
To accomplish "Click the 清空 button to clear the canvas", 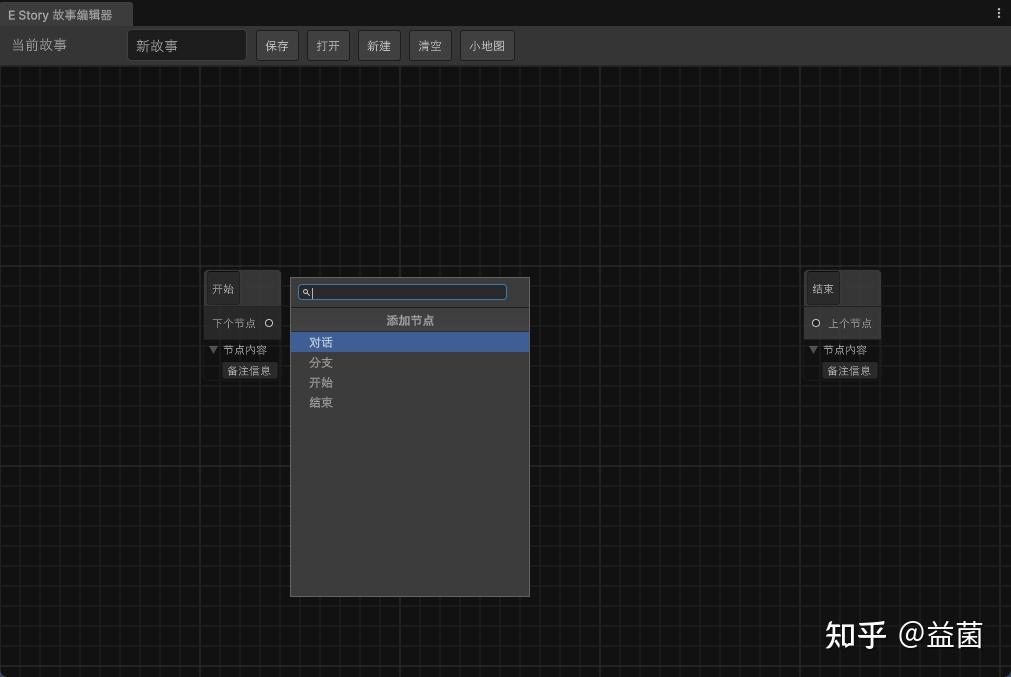I will (429, 45).
